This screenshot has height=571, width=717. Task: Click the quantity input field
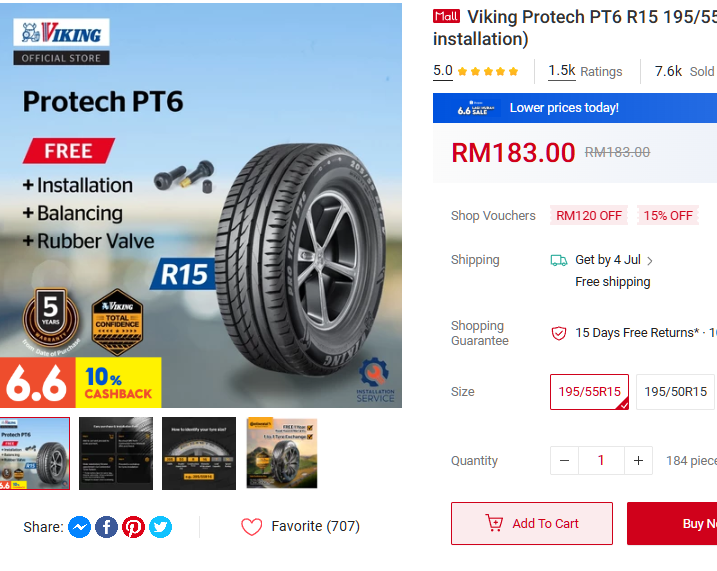[601, 461]
